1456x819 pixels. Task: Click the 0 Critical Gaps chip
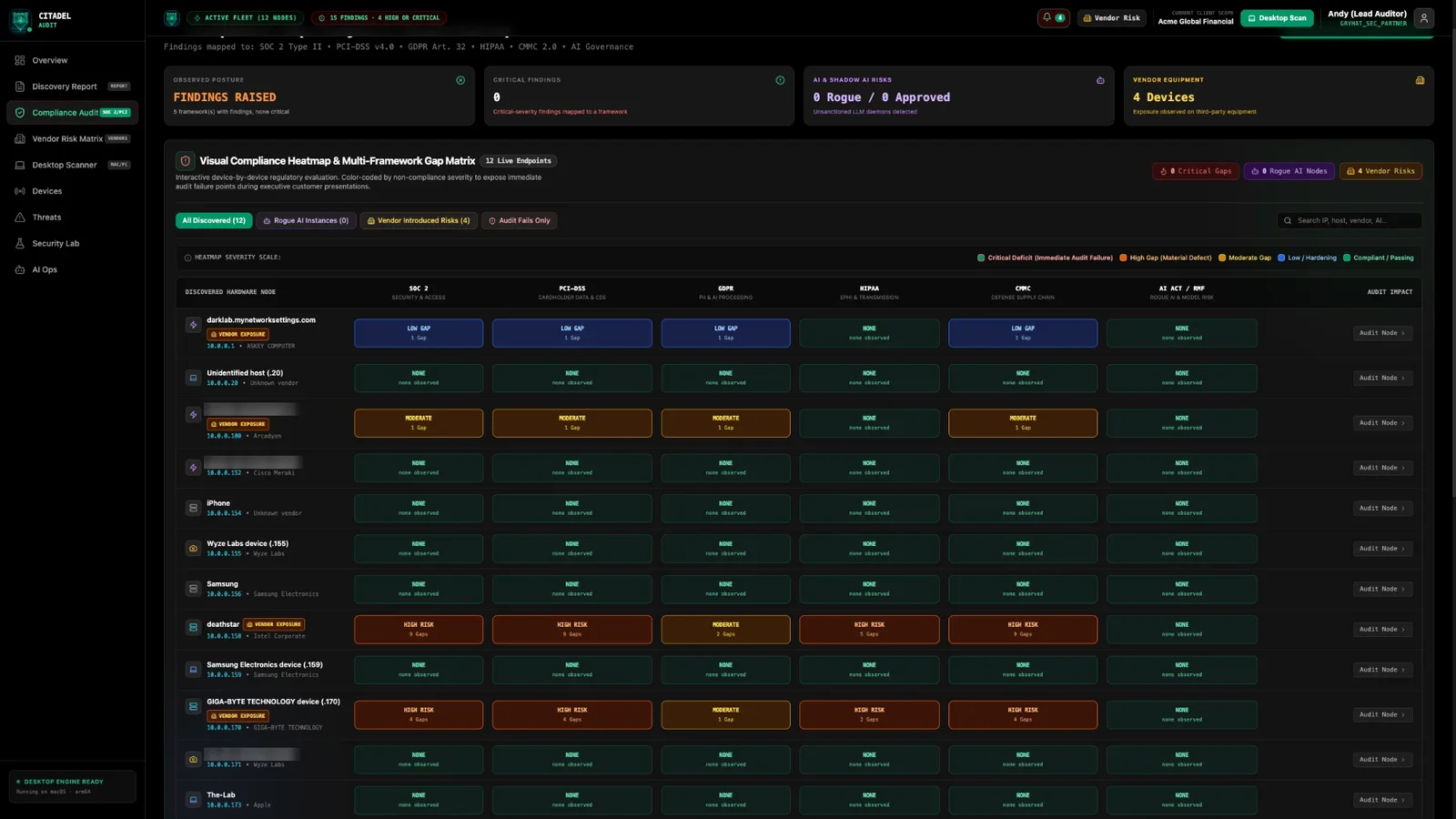click(1196, 171)
